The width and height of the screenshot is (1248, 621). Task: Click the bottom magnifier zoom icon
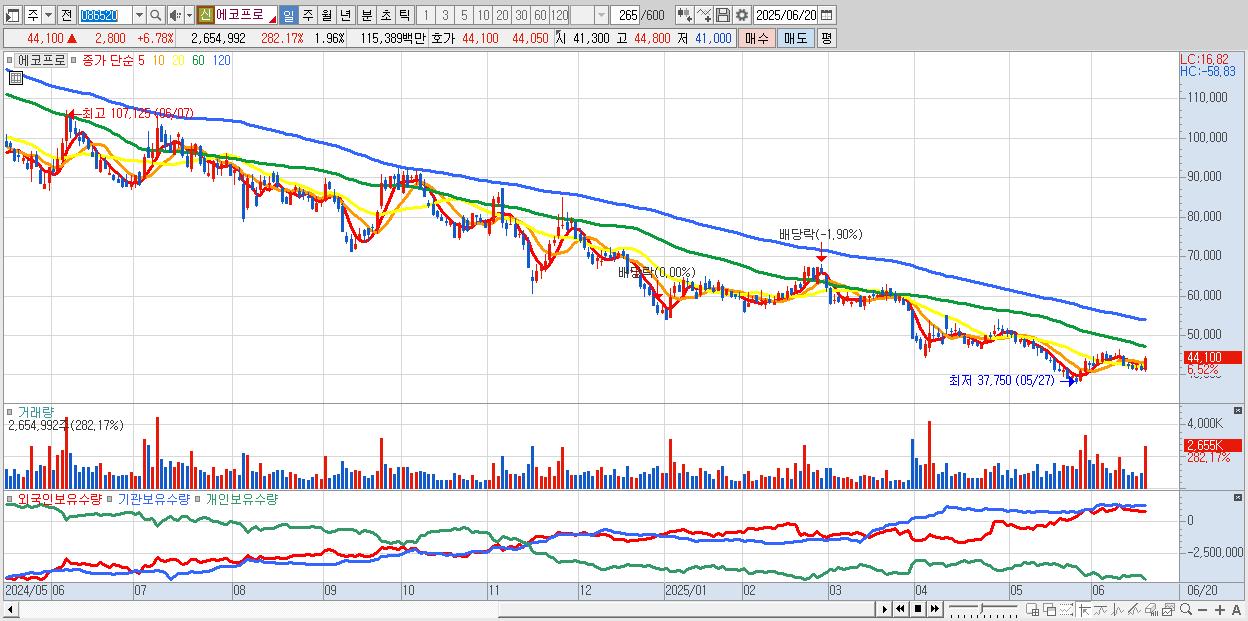[1186, 610]
